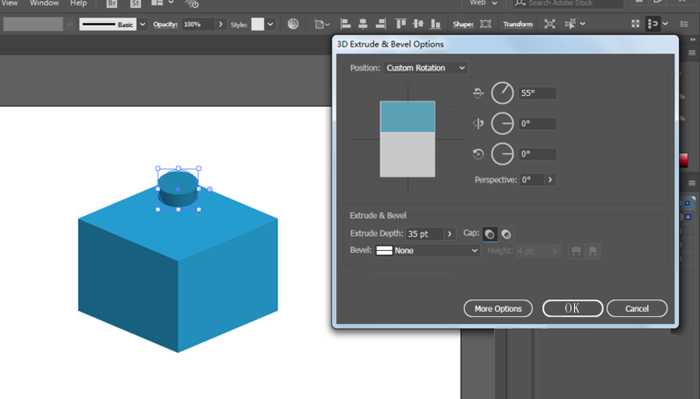Toggle Bevel Extent Out button
This screenshot has width=700, height=399.
click(576, 251)
